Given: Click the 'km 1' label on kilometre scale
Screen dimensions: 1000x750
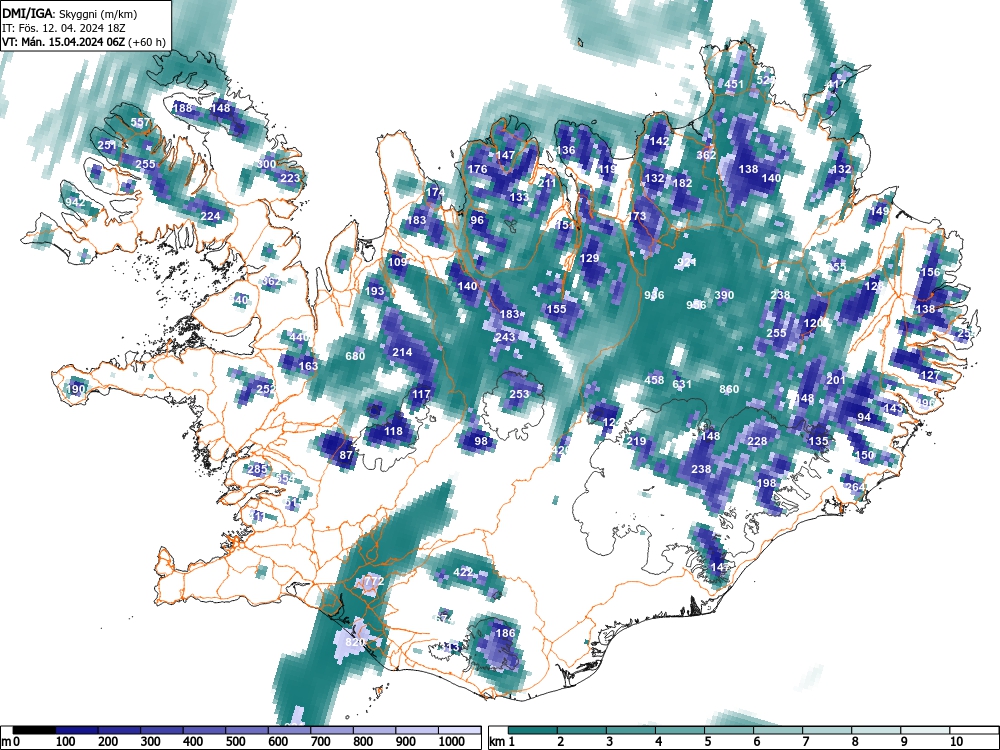Looking at the screenshot, I should pyautogui.click(x=502, y=742).
